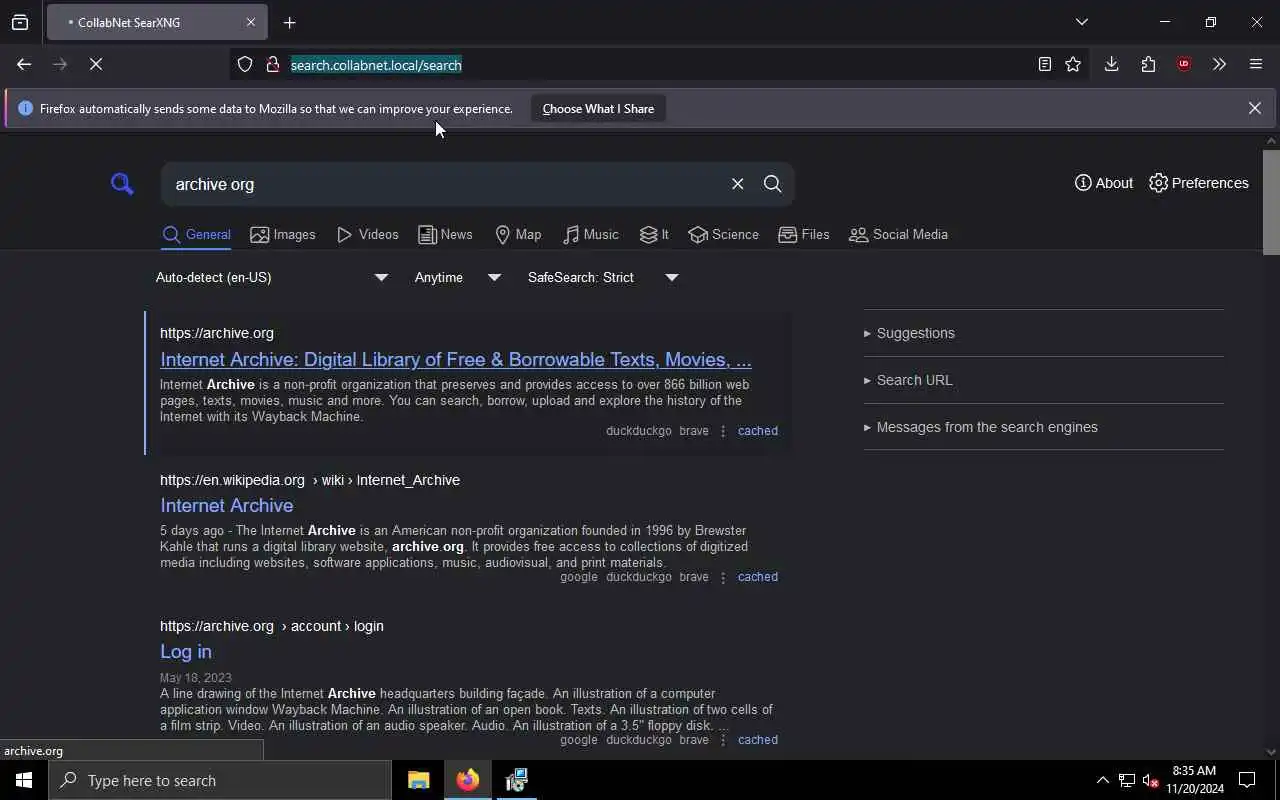Toggle reader view
The image size is (1280, 800).
click(x=1044, y=65)
